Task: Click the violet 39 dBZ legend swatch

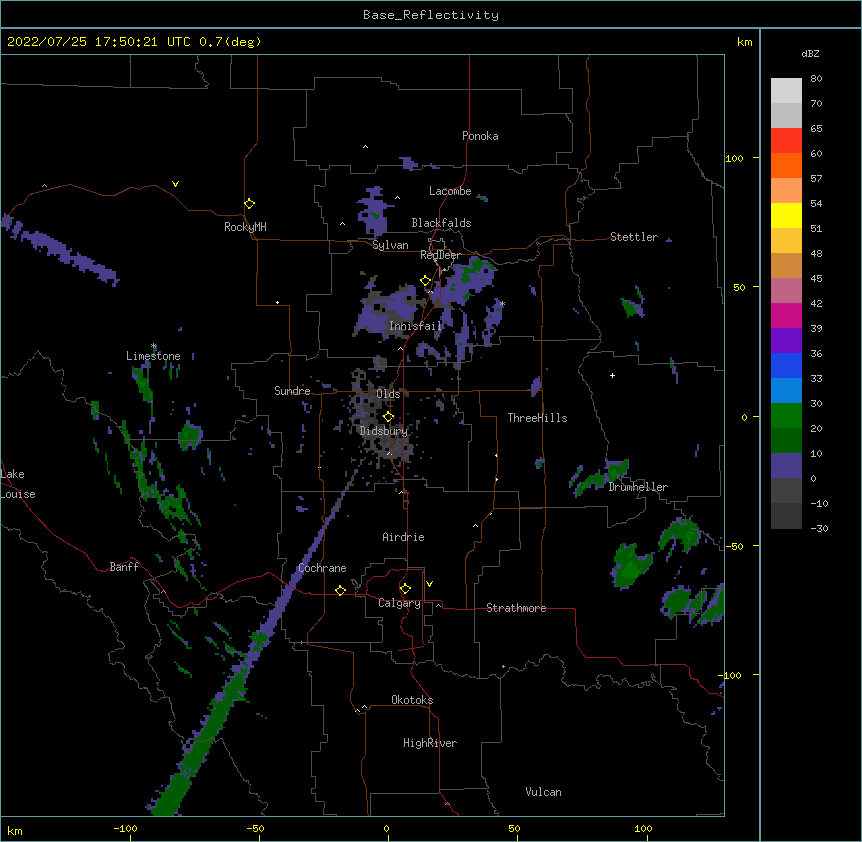Action: coord(786,341)
